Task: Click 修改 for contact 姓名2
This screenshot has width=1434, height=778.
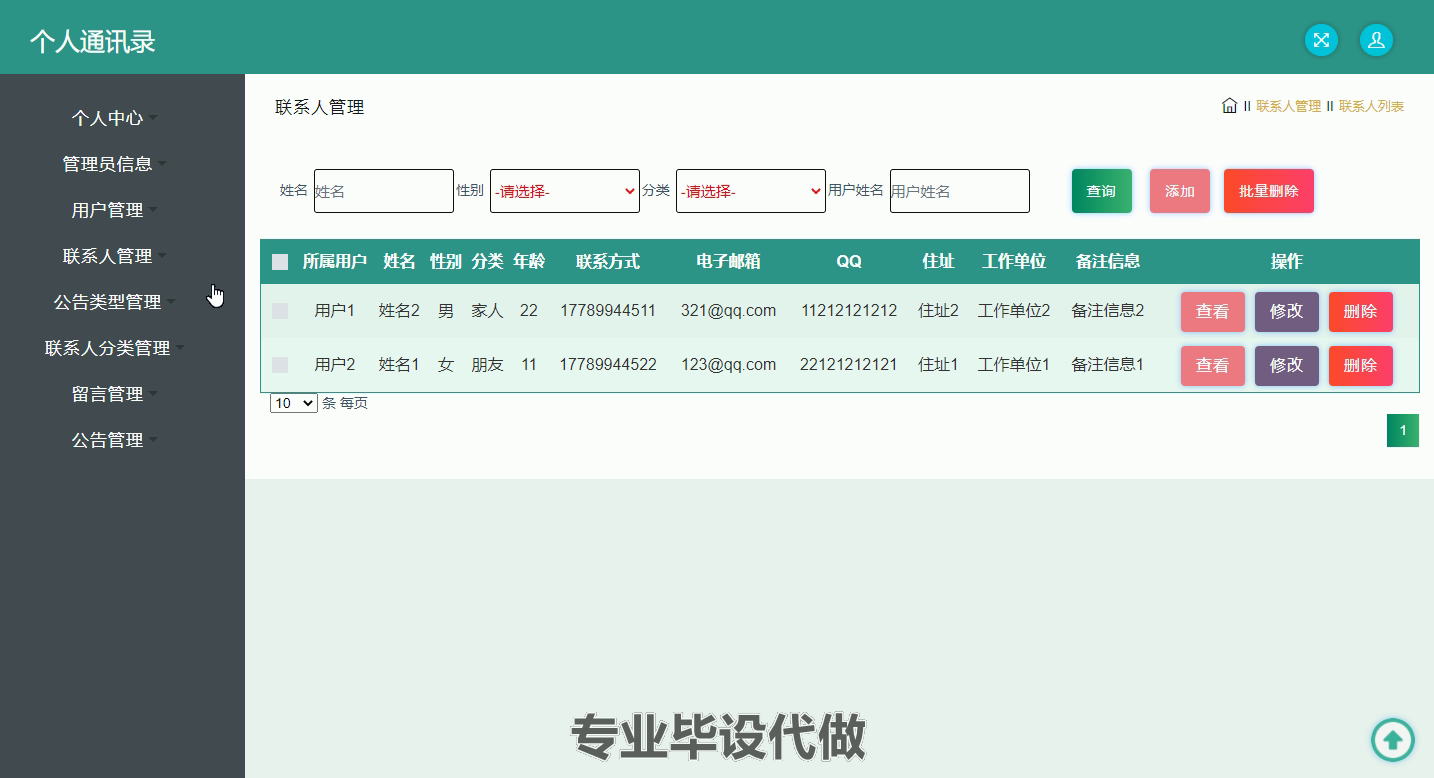Action: 1287,311
